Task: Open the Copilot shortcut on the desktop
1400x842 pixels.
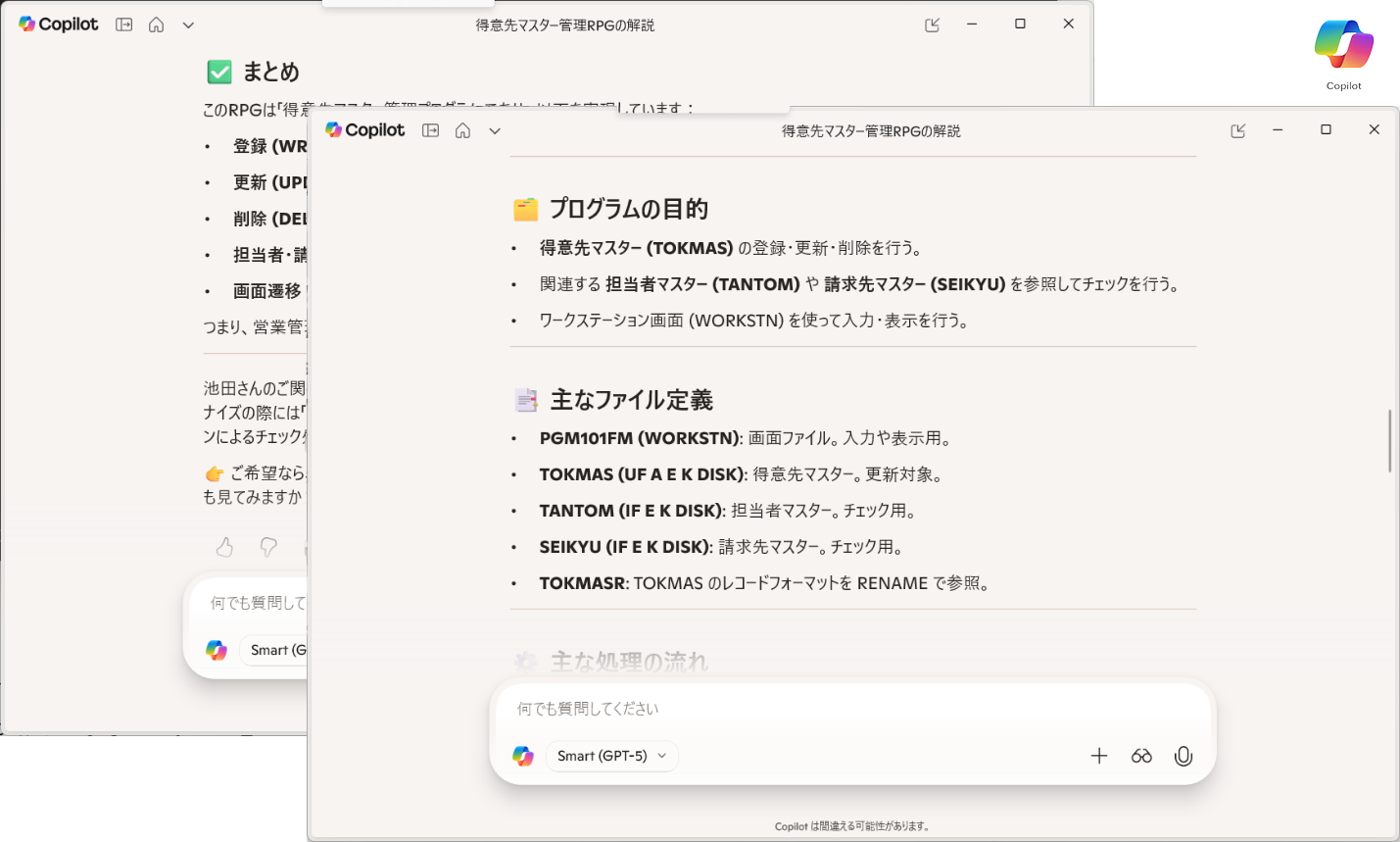Action: [x=1344, y=54]
